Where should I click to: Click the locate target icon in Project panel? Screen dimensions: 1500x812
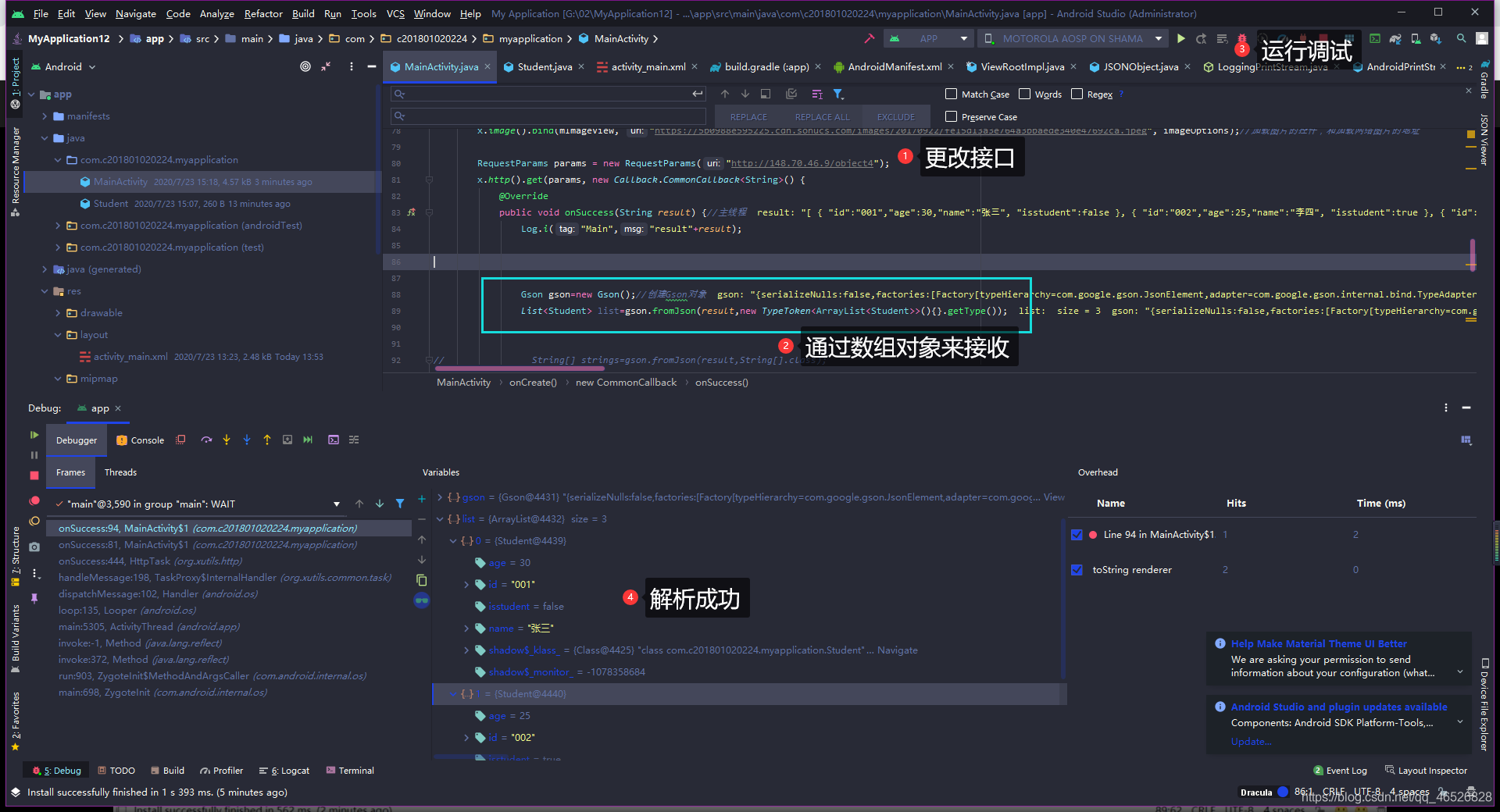305,66
